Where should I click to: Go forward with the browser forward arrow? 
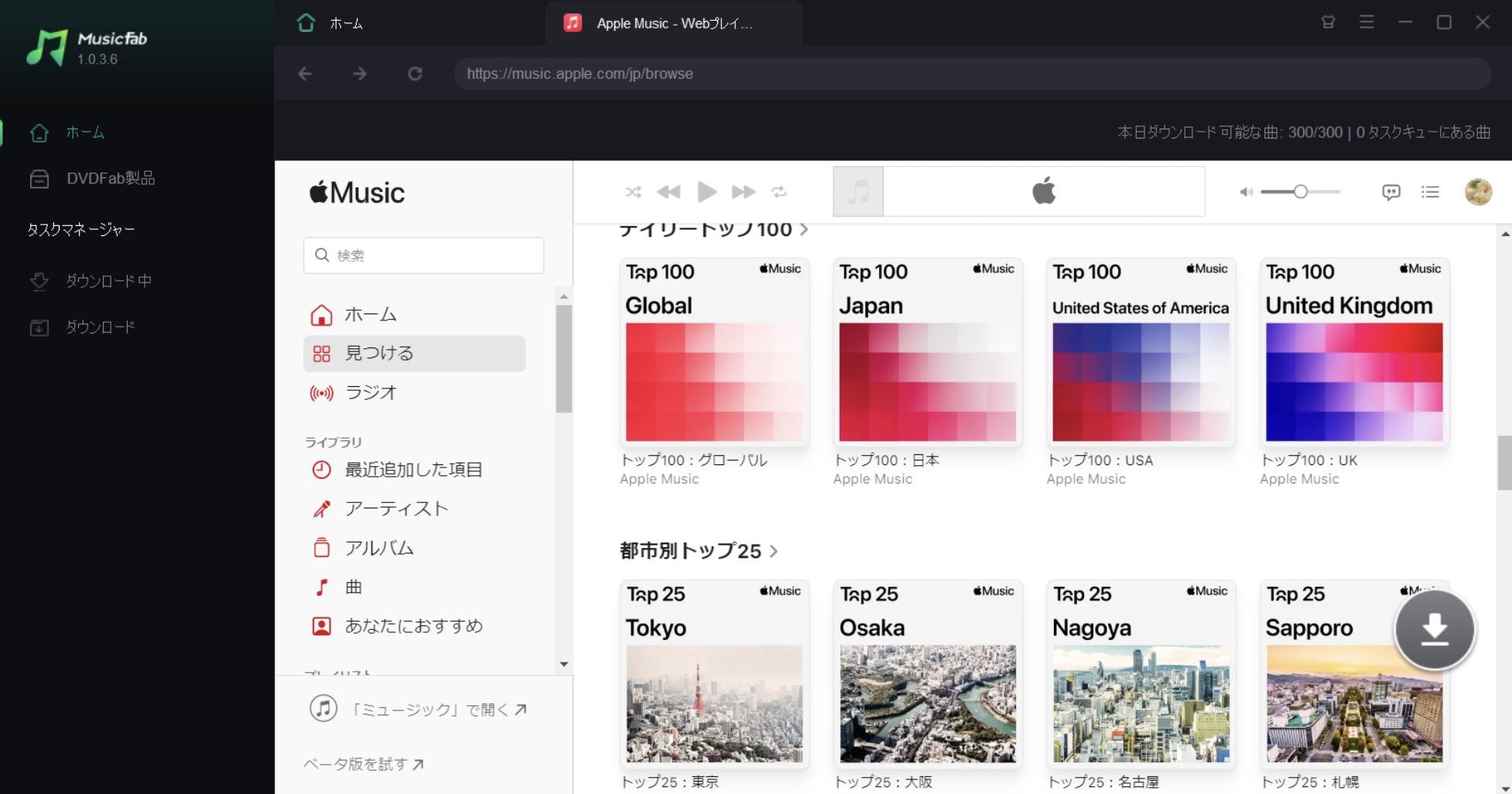click(x=360, y=74)
